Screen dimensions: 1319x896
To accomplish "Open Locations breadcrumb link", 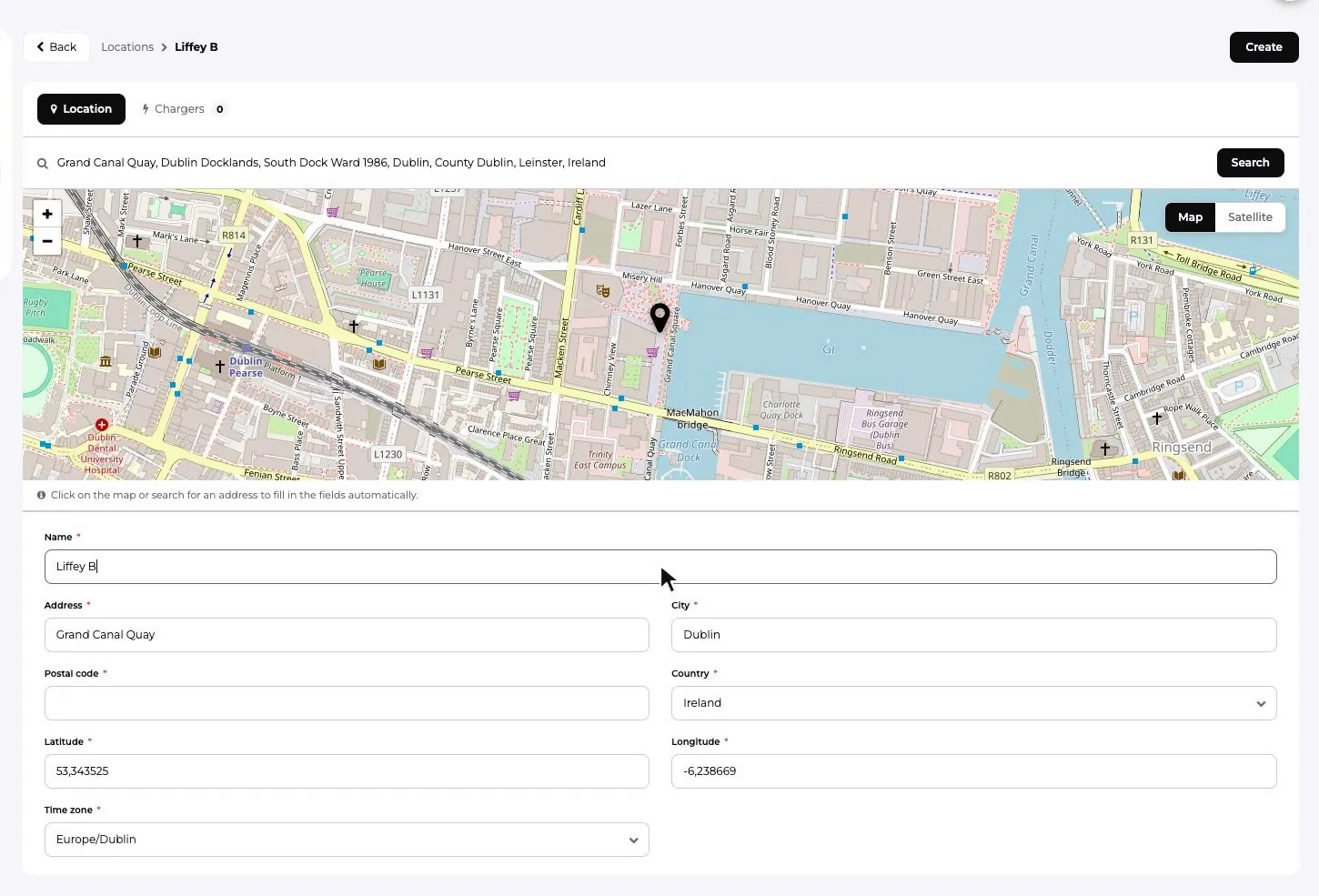I will (x=127, y=47).
